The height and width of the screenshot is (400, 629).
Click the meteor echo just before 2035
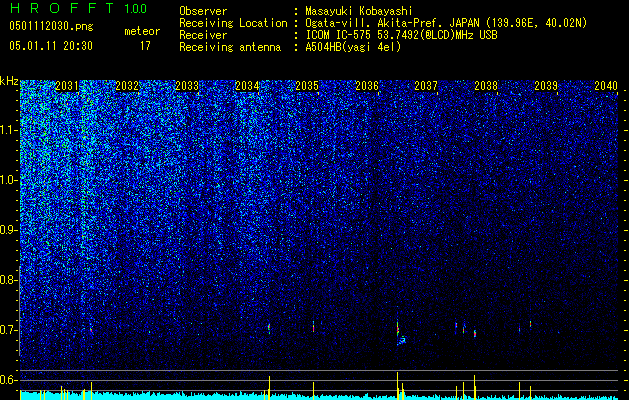[x=314, y=327]
